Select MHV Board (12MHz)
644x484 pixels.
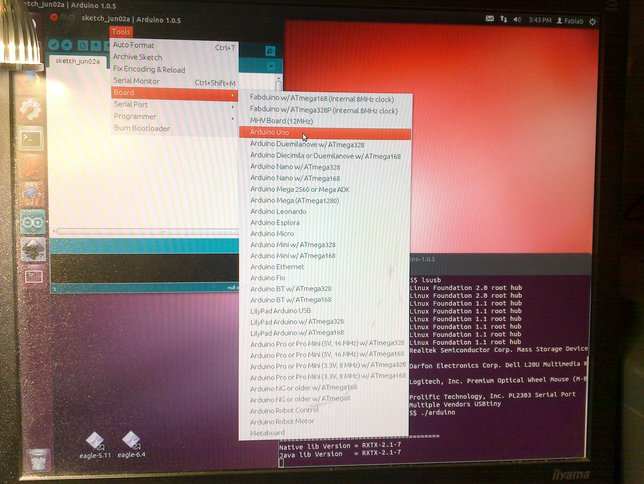(325, 121)
